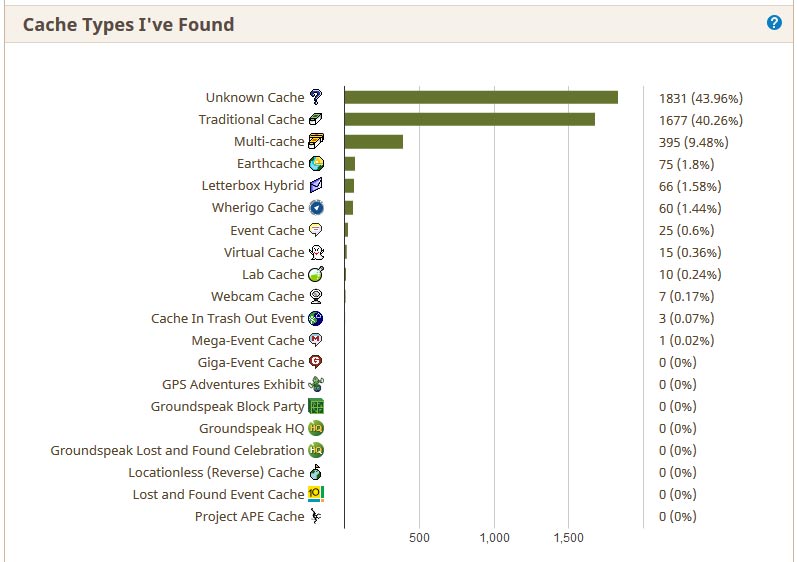
Task: Click the 'Unknown Cache' label
Action: pos(255,97)
